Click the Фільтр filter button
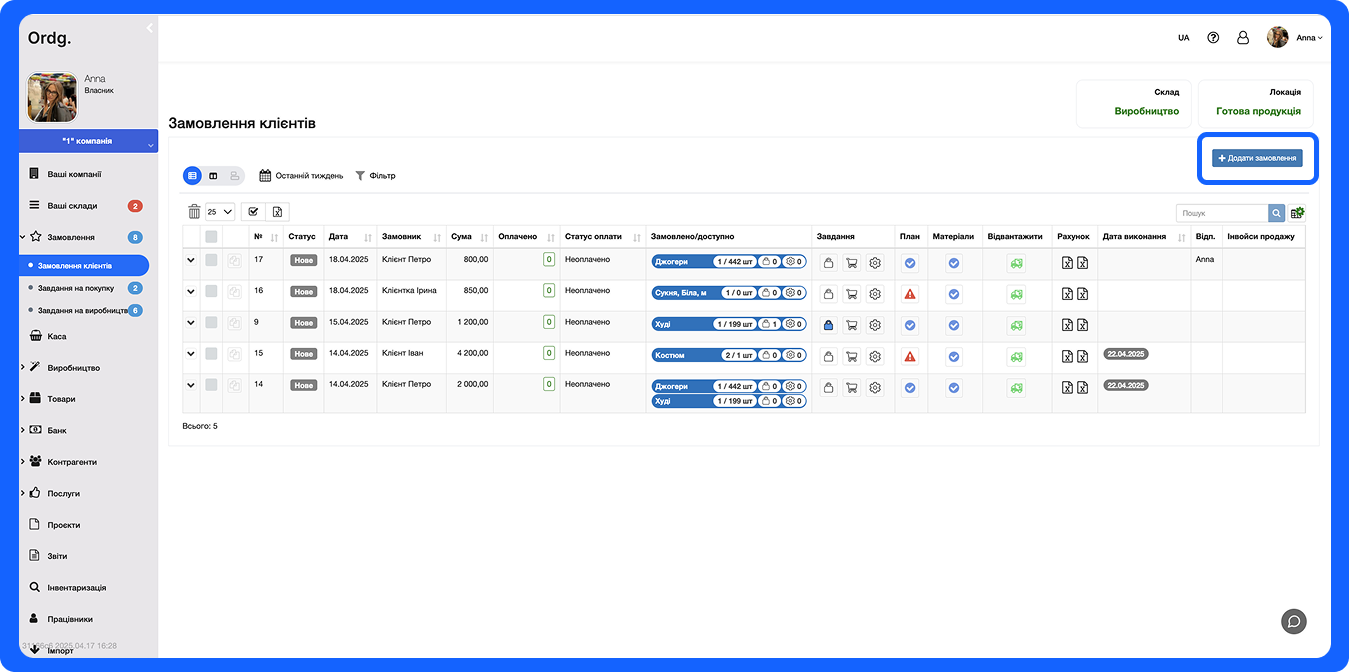Viewport: 1349px width, 672px height. tap(375, 175)
